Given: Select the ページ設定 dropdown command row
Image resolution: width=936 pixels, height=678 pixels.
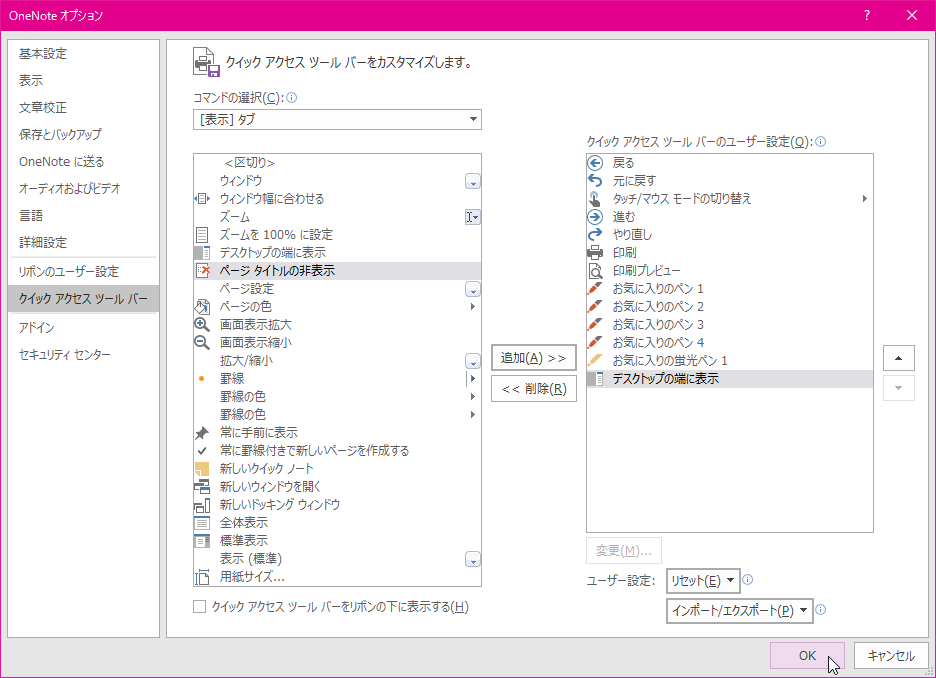Looking at the screenshot, I should pos(337,289).
